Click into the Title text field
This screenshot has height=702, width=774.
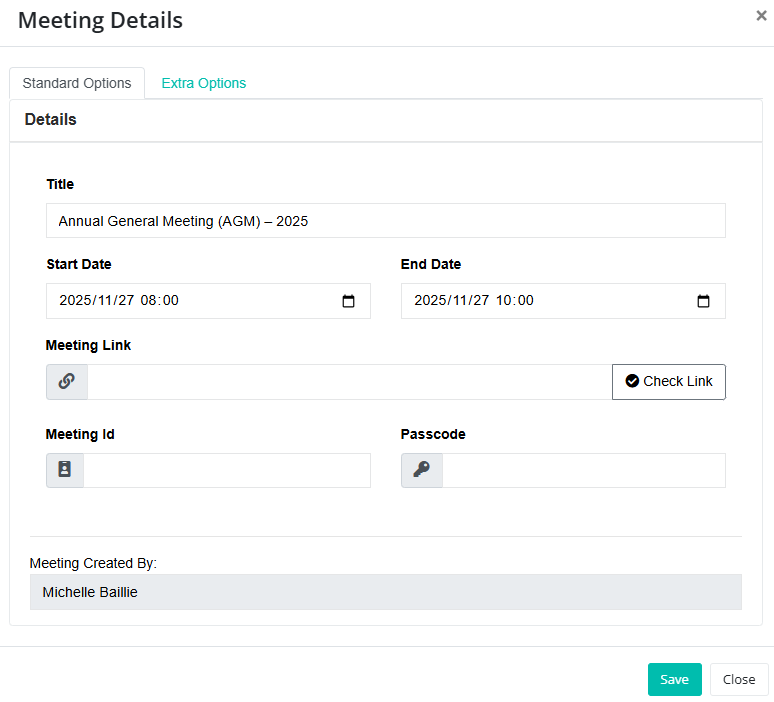[385, 221]
